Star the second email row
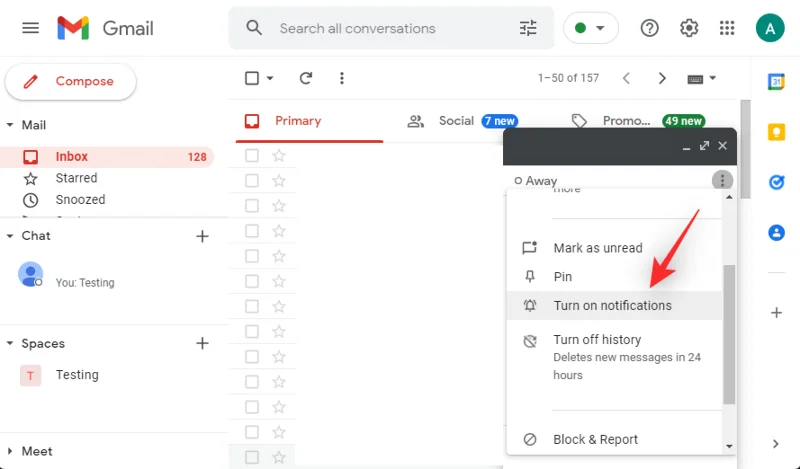The height and width of the screenshot is (469, 800). pos(279,181)
